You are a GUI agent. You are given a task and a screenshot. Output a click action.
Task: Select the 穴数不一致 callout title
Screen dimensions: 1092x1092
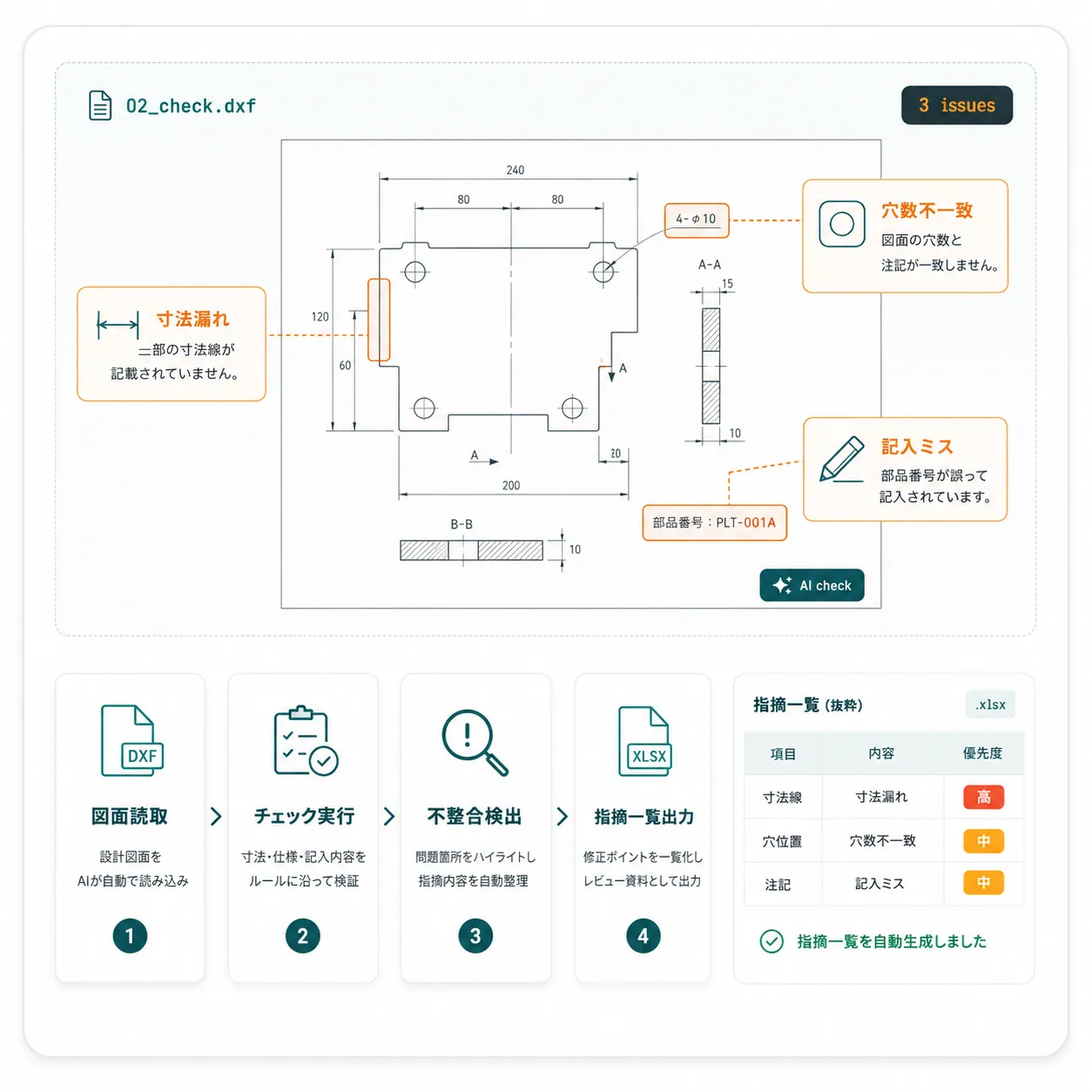(x=927, y=211)
